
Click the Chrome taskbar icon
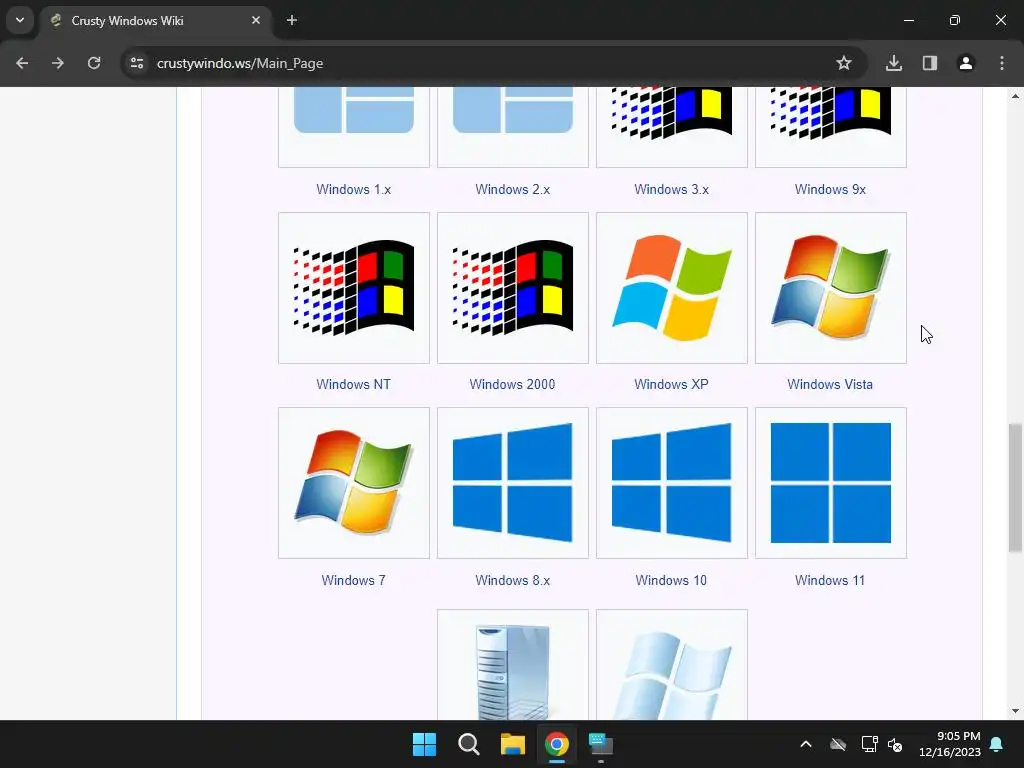click(556, 744)
